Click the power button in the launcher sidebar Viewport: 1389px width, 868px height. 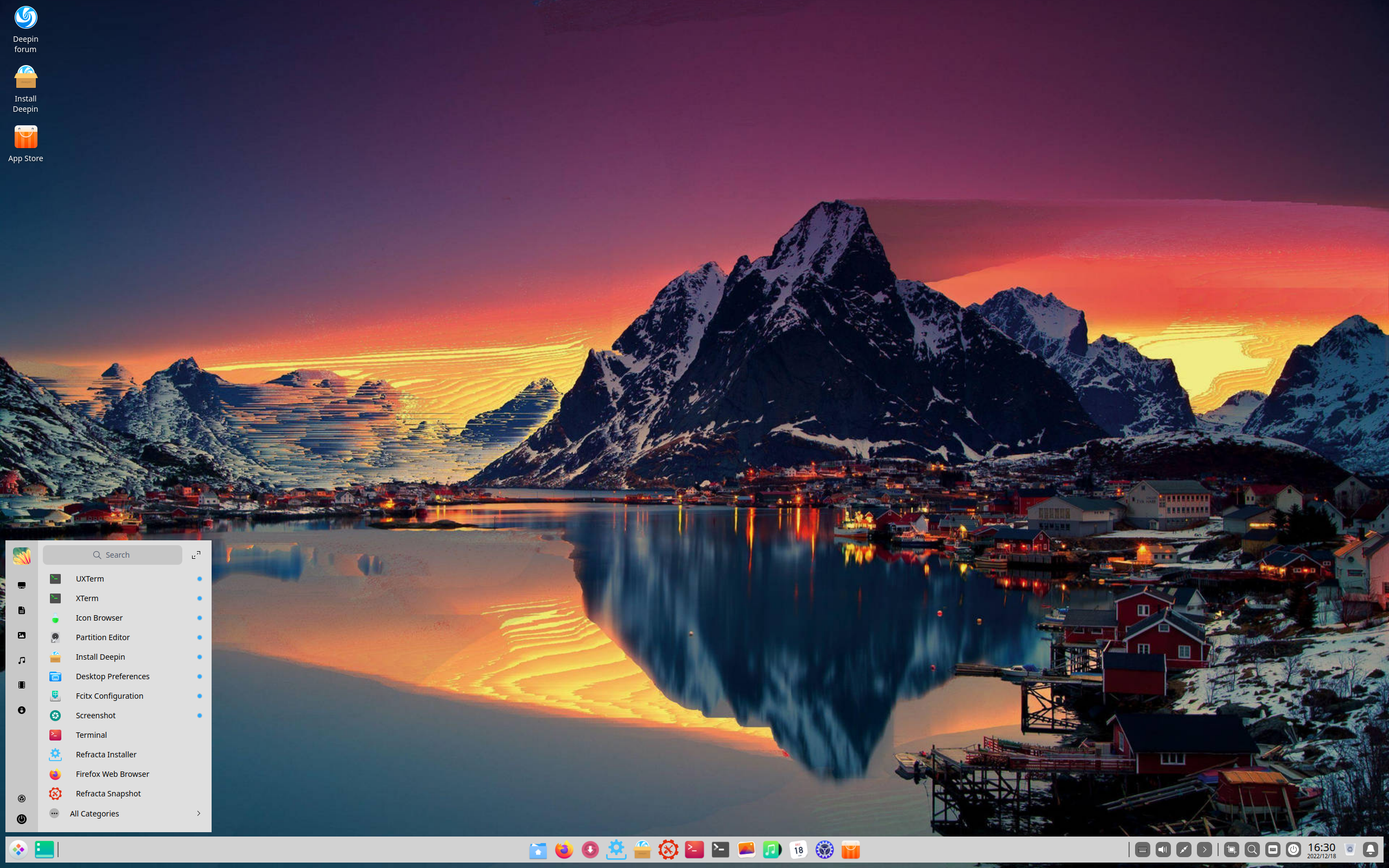[22, 819]
